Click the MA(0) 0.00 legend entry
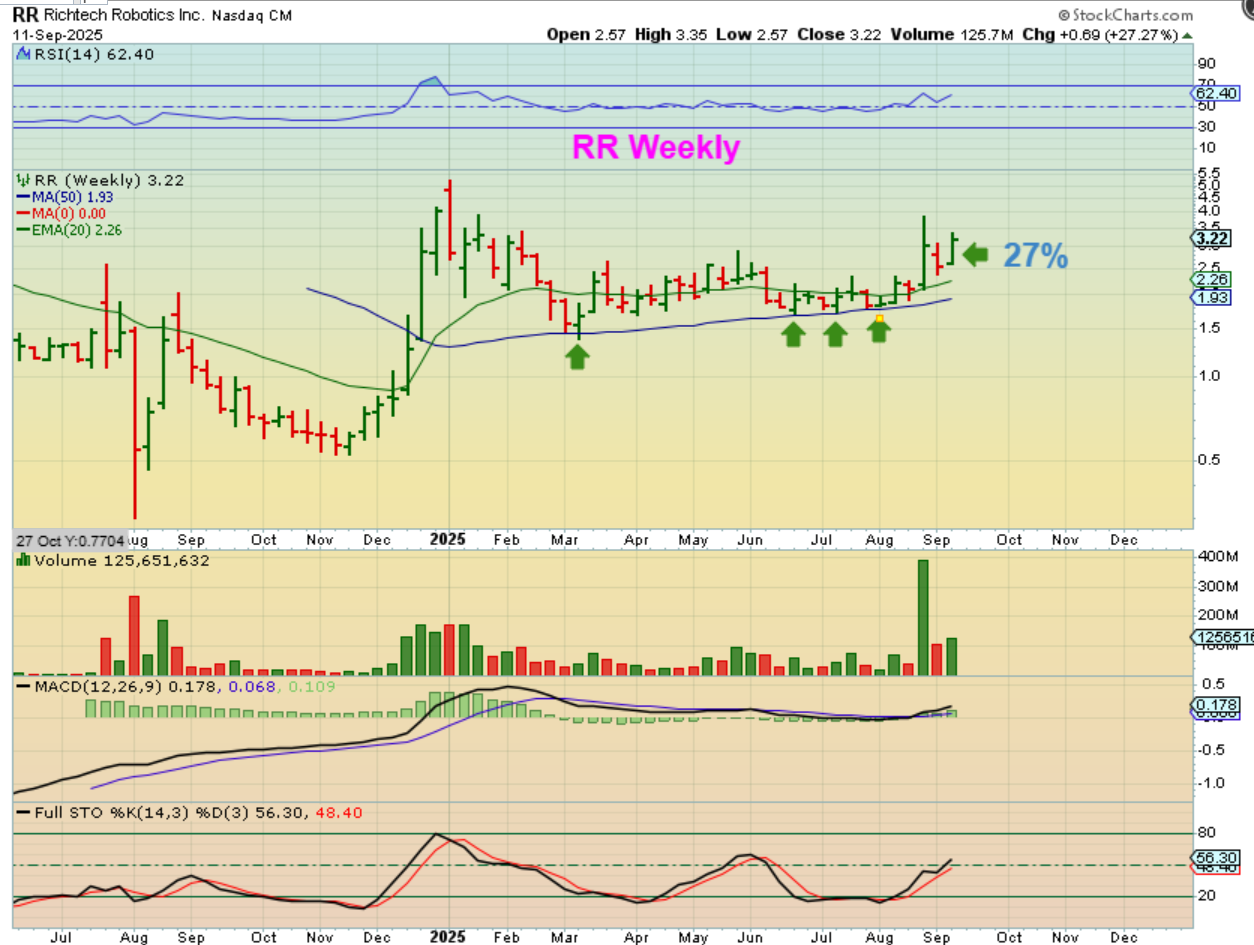The height and width of the screenshot is (945, 1254). [x=59, y=213]
